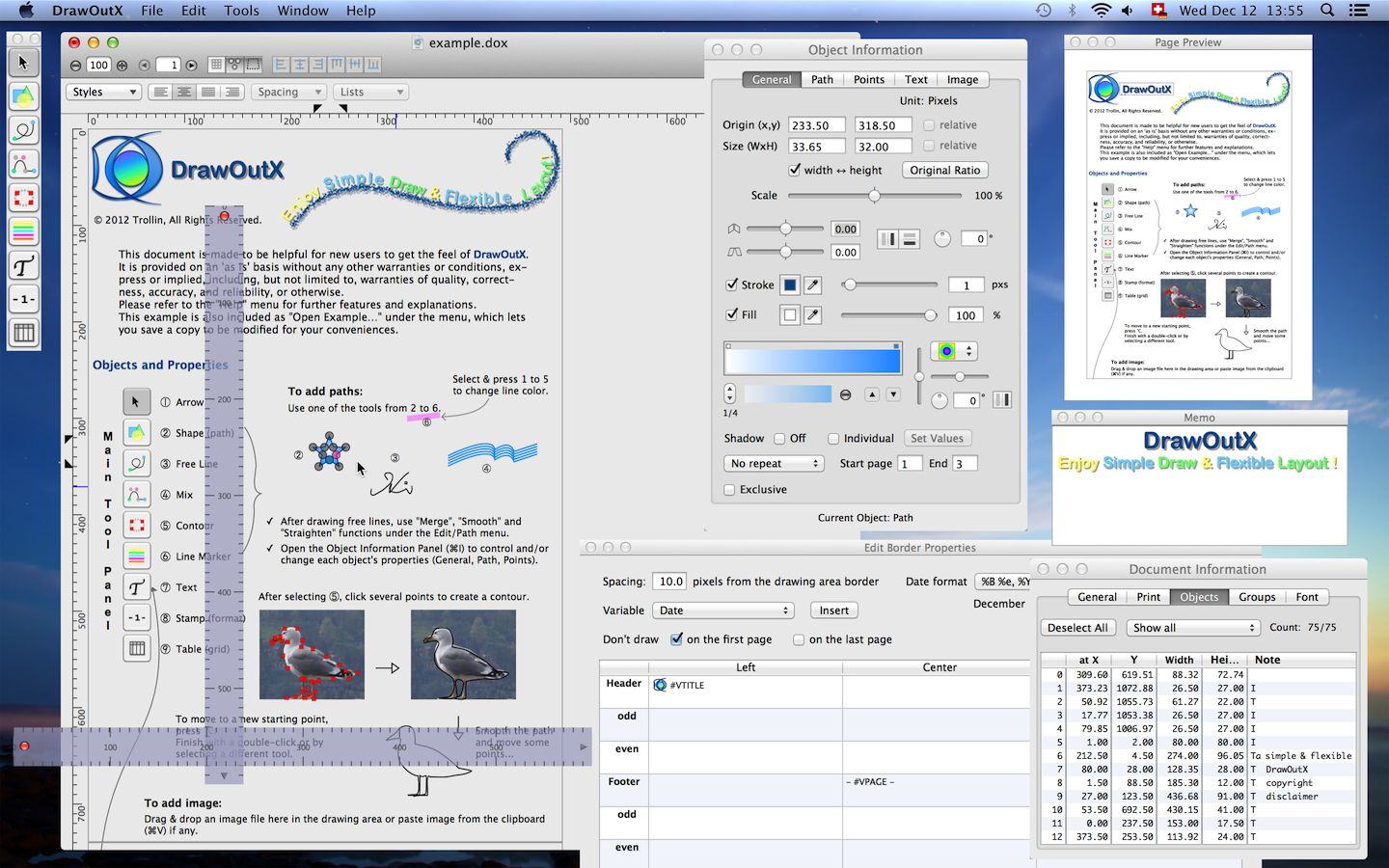The width and height of the screenshot is (1389, 868).
Task: Click the Original Ratio button
Action: [x=944, y=170]
